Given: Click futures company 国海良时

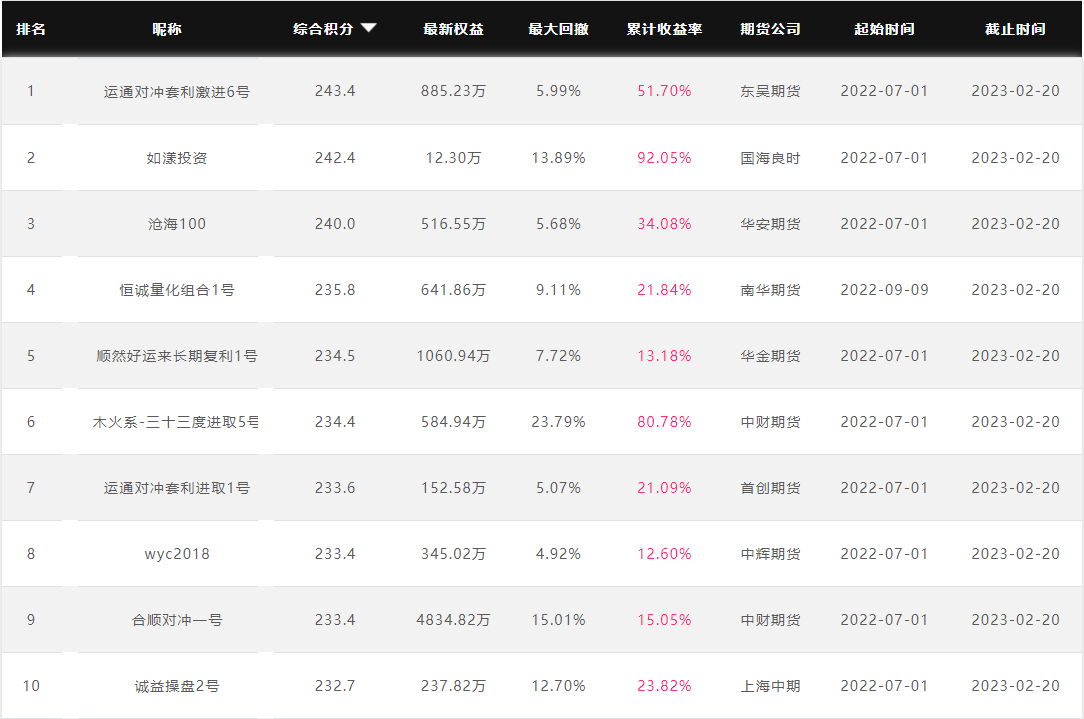Looking at the screenshot, I should point(770,158).
